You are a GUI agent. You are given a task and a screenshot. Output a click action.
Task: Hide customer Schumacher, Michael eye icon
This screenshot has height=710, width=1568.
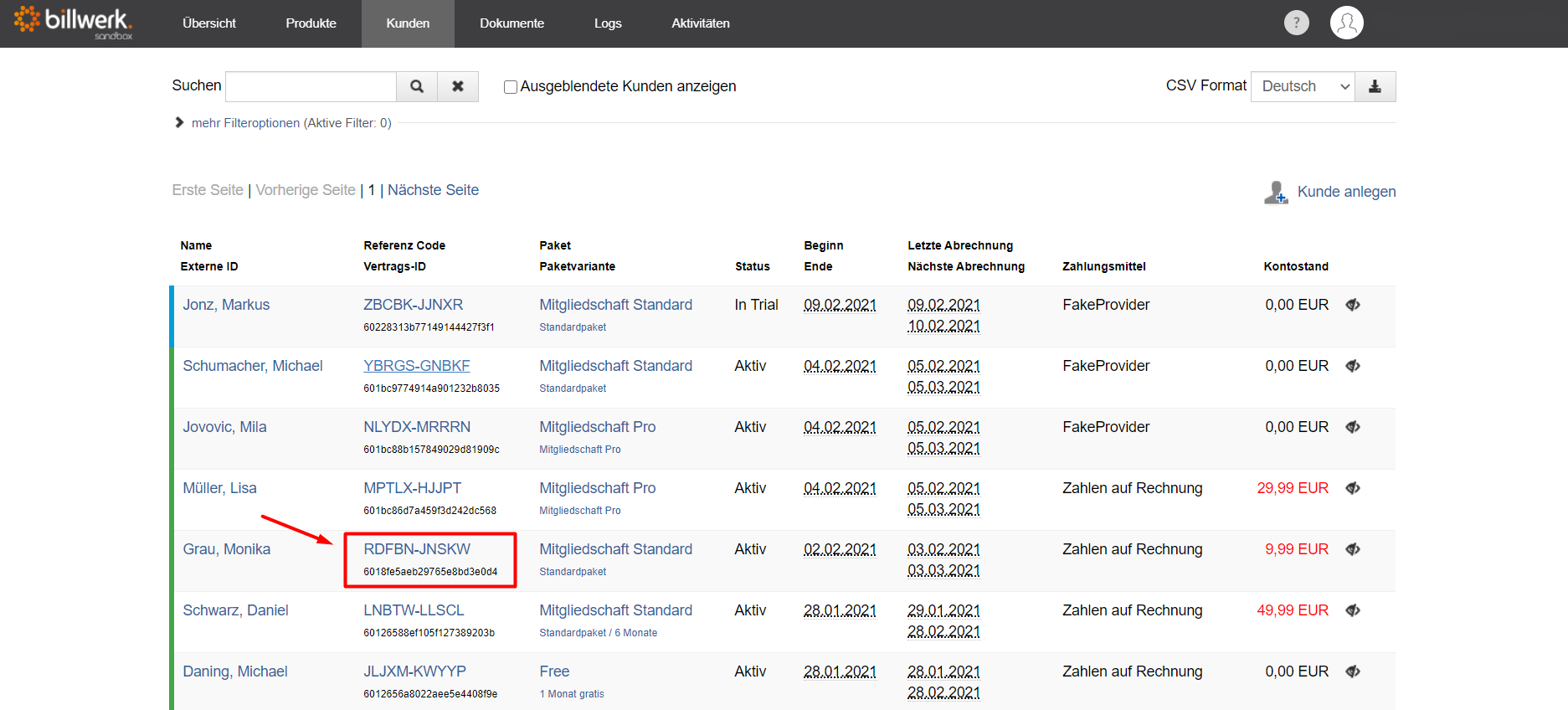(x=1353, y=366)
